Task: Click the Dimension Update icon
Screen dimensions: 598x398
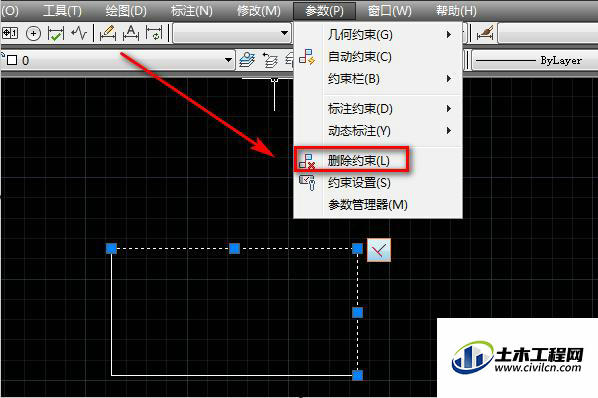Action: (154, 34)
